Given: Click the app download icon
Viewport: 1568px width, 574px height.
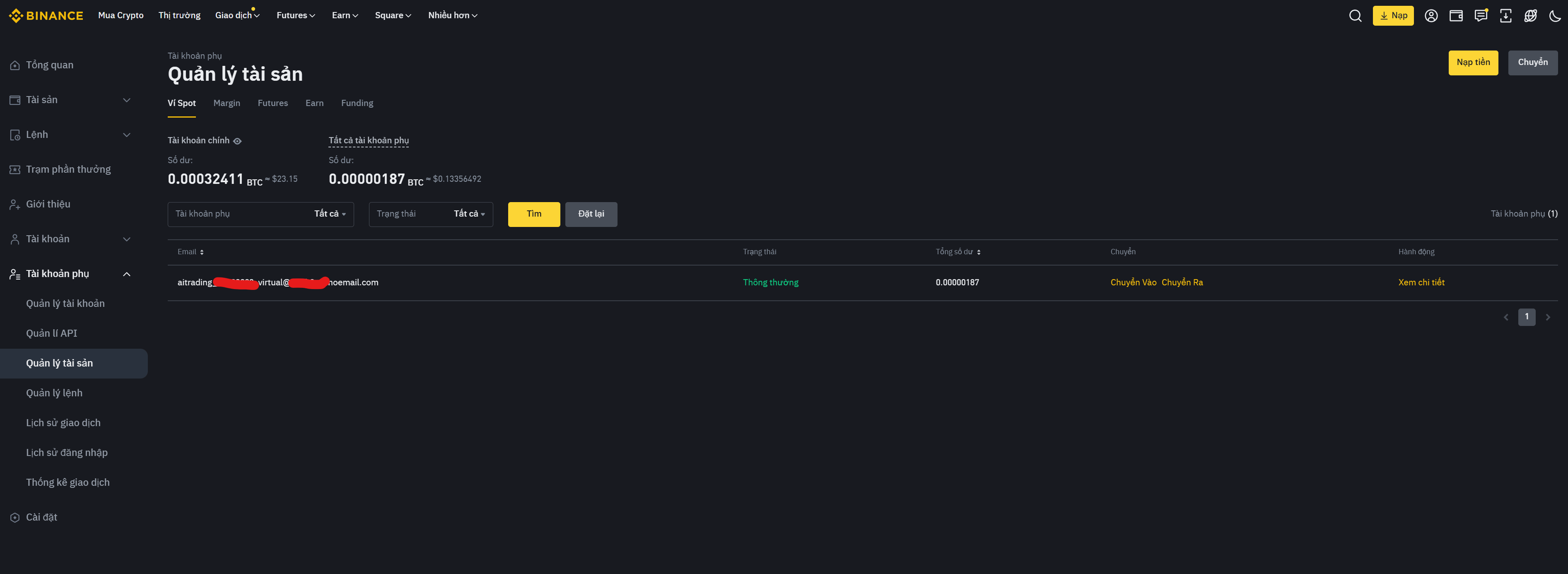Looking at the screenshot, I should point(1505,16).
